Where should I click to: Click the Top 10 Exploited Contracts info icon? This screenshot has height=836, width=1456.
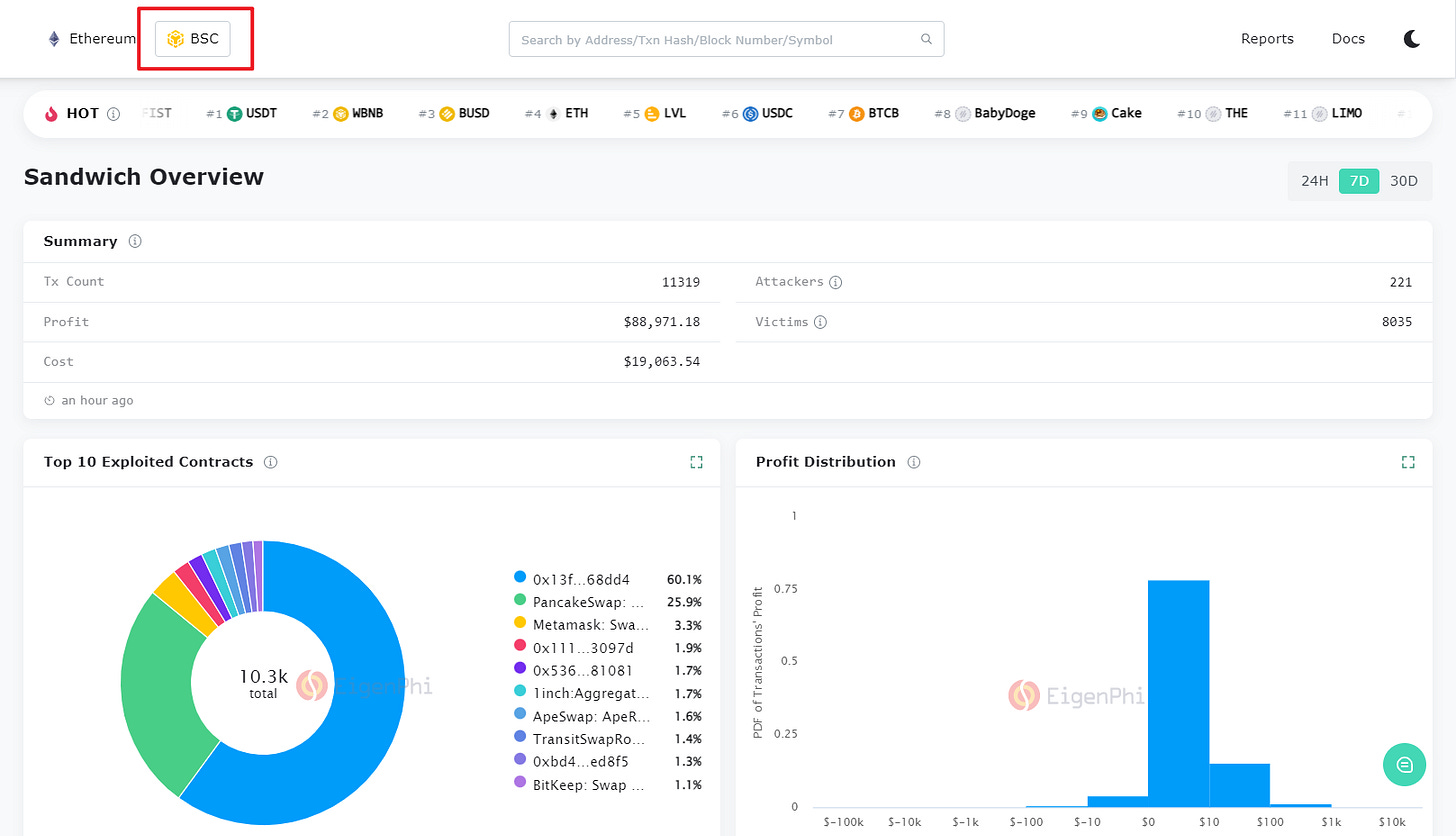271,462
